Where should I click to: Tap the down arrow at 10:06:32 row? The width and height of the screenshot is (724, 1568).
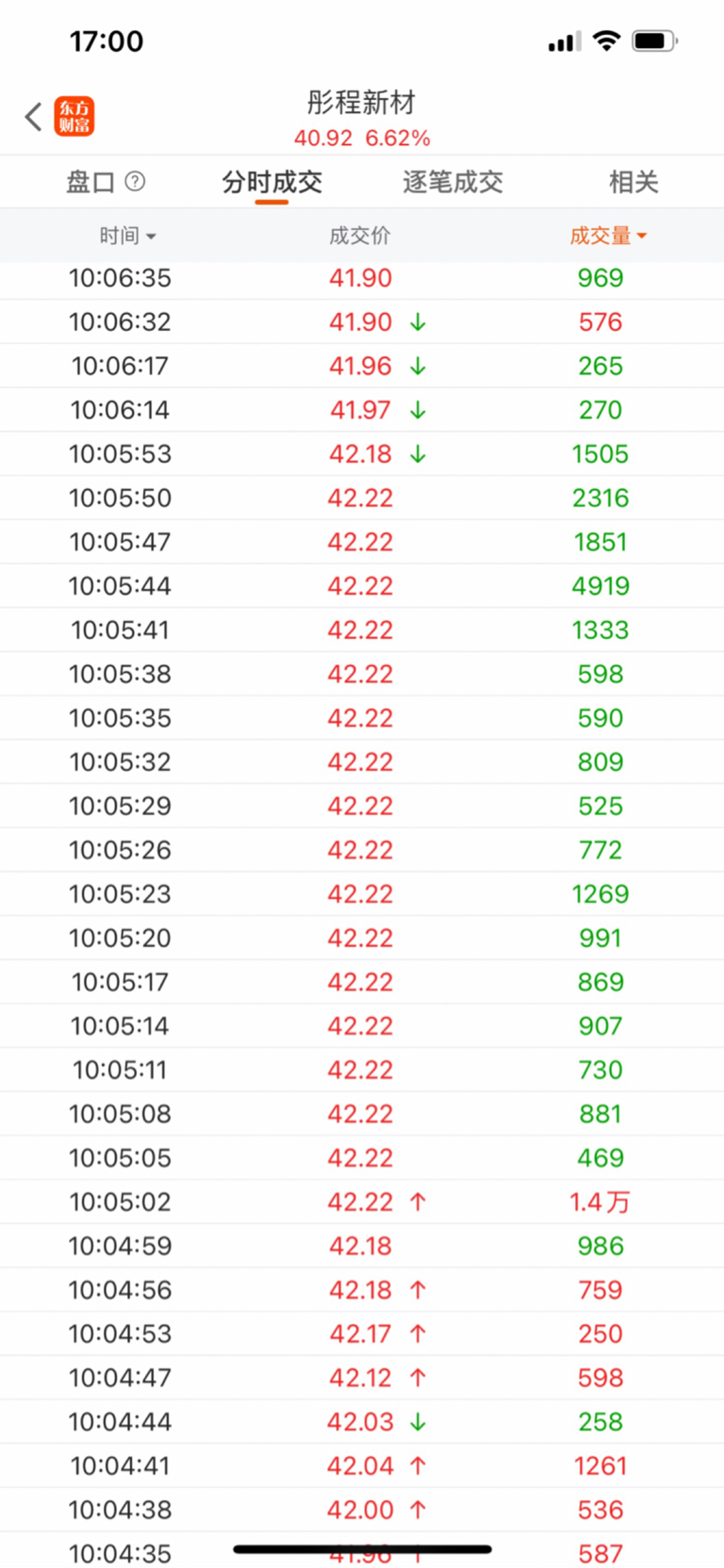(418, 322)
